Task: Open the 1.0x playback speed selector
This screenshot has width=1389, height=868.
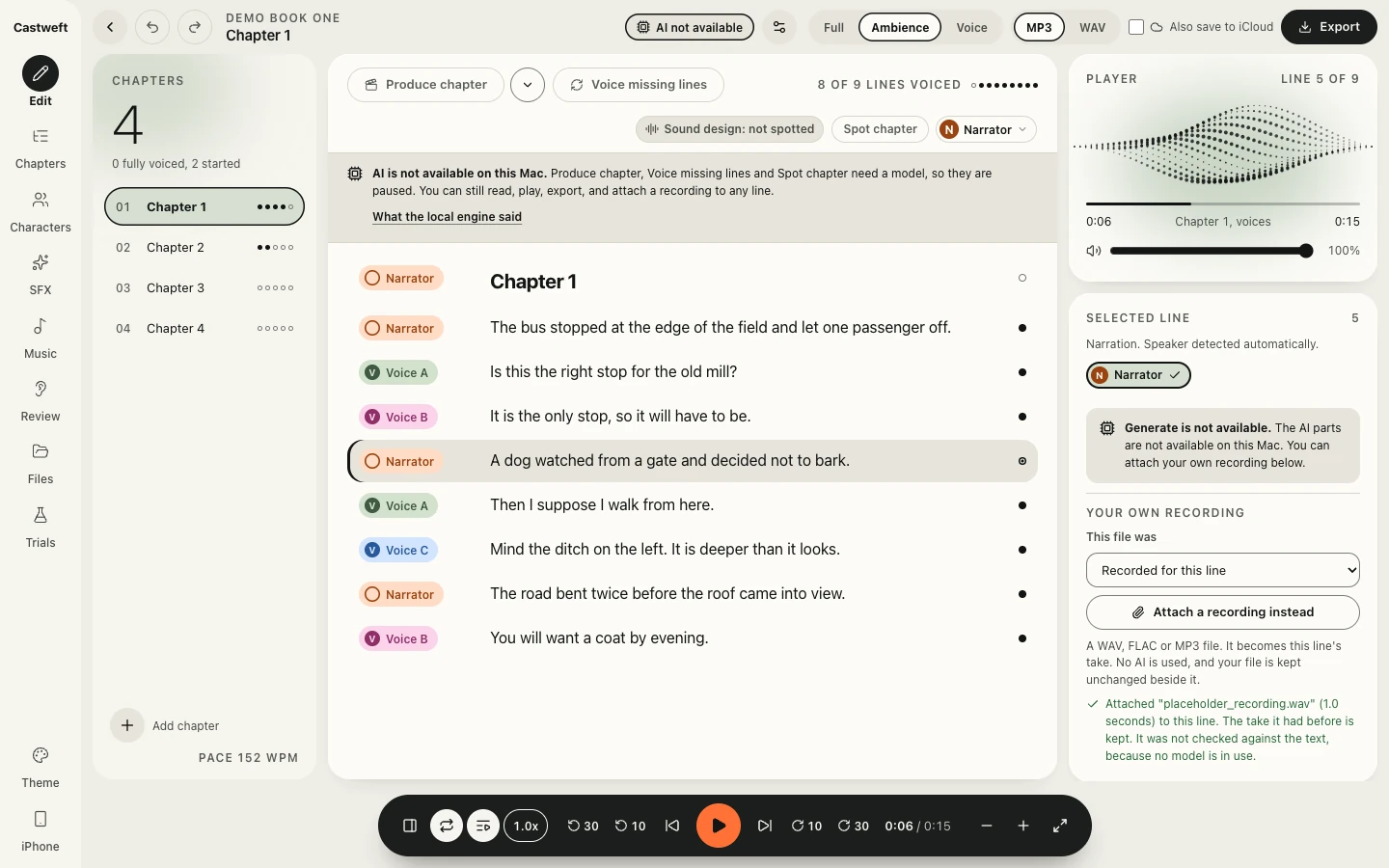Action: 526,826
